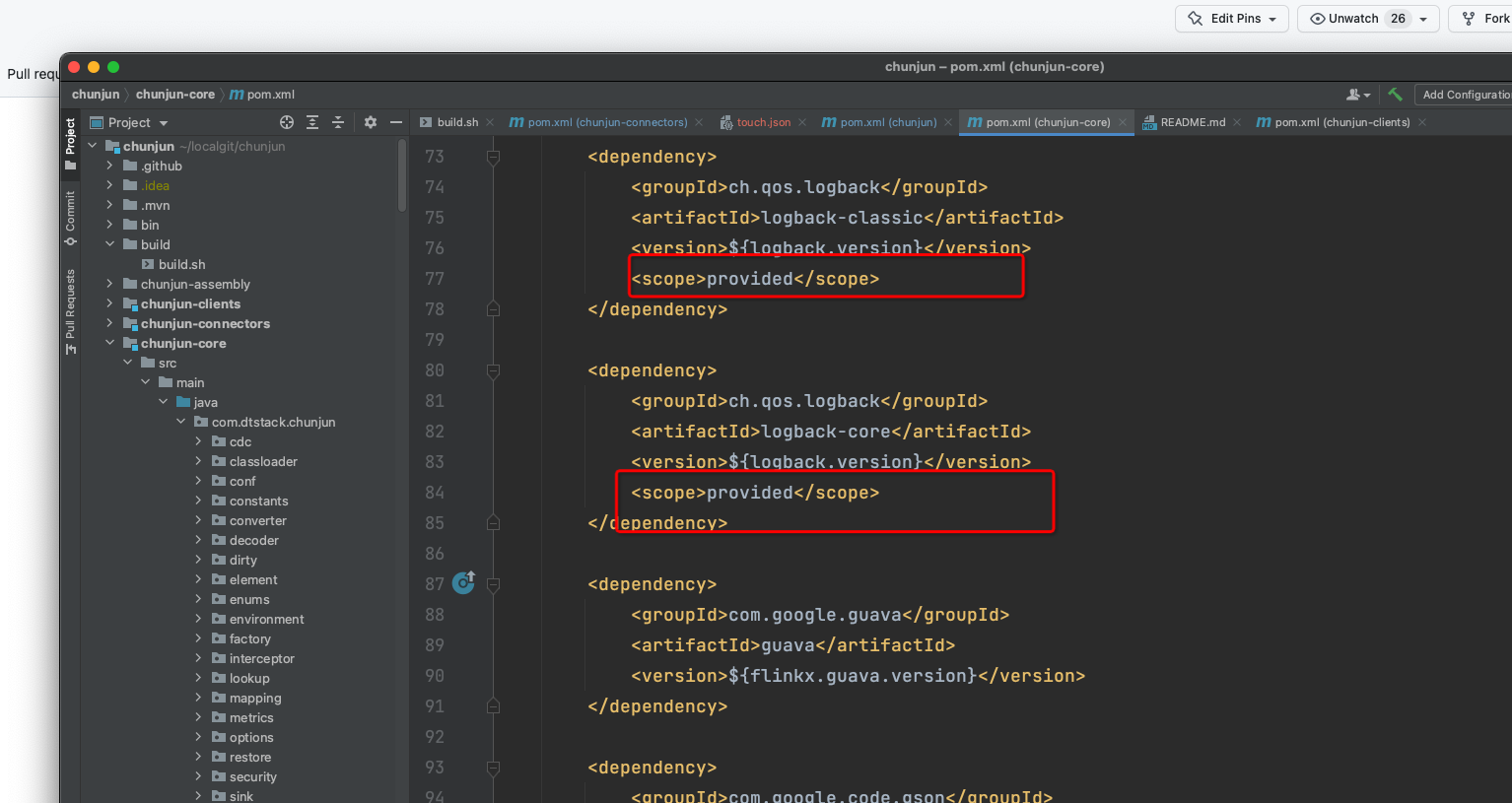Viewport: 1512px width, 803px height.
Task: Click the green Build hammer icon
Action: tap(1395, 94)
